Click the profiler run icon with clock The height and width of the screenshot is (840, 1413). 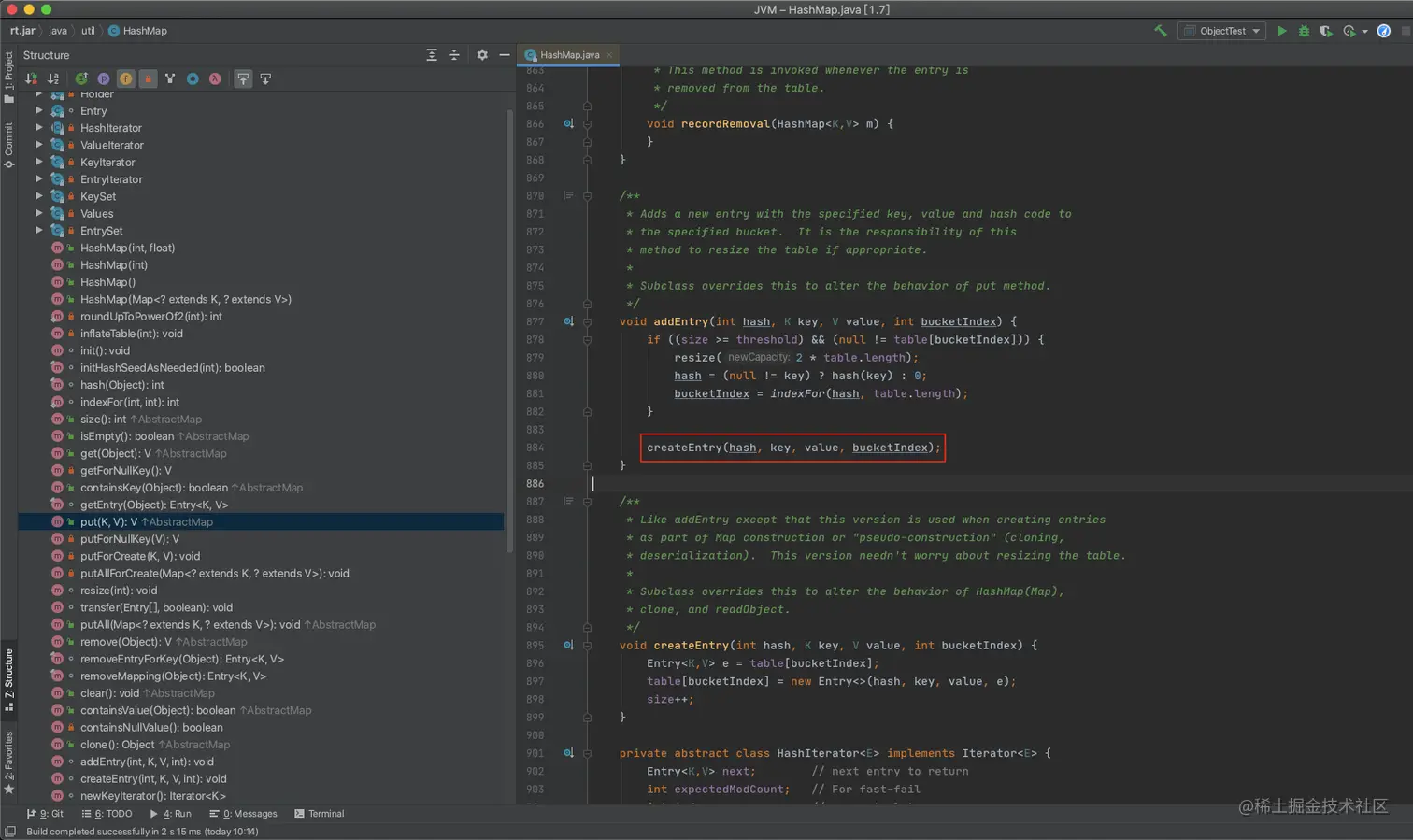pos(1349,31)
